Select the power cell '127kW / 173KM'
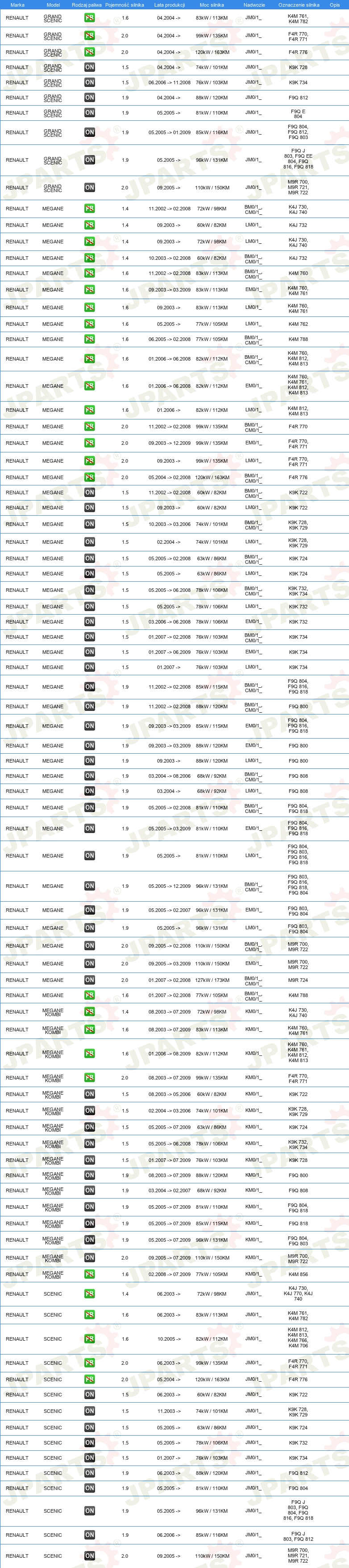 click(212, 981)
